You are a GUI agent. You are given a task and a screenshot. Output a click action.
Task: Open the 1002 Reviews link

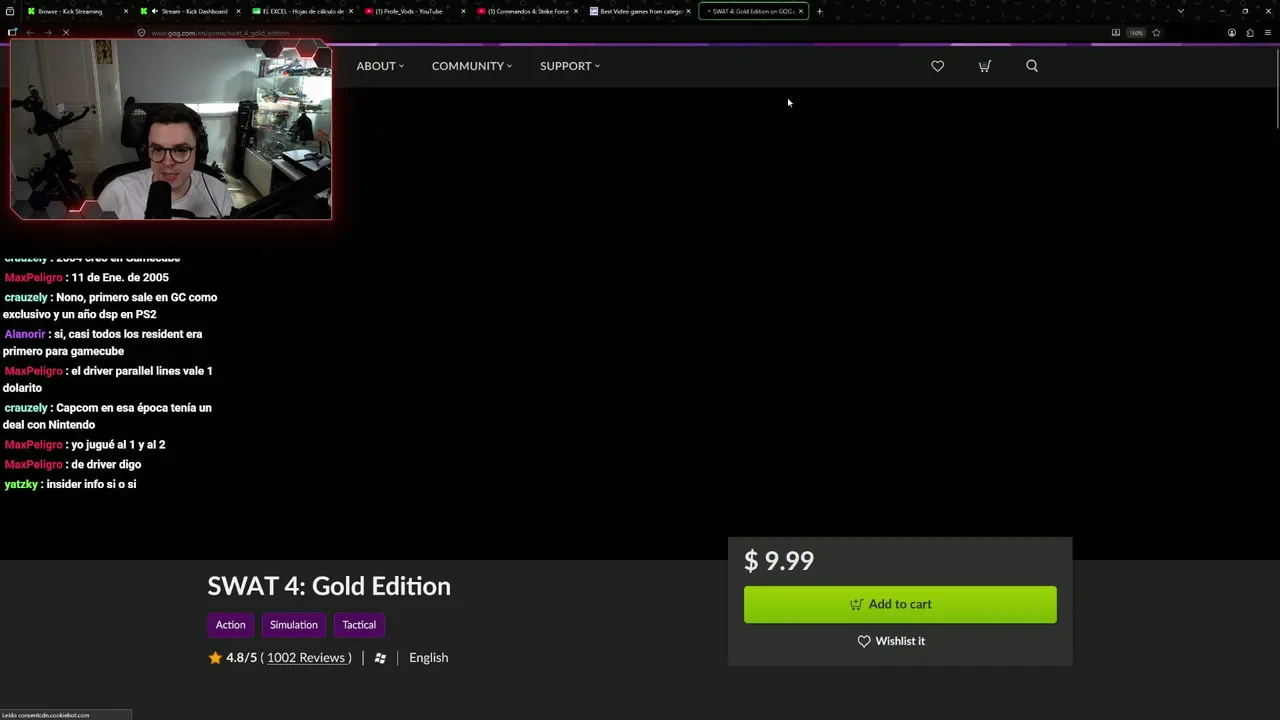click(x=306, y=658)
